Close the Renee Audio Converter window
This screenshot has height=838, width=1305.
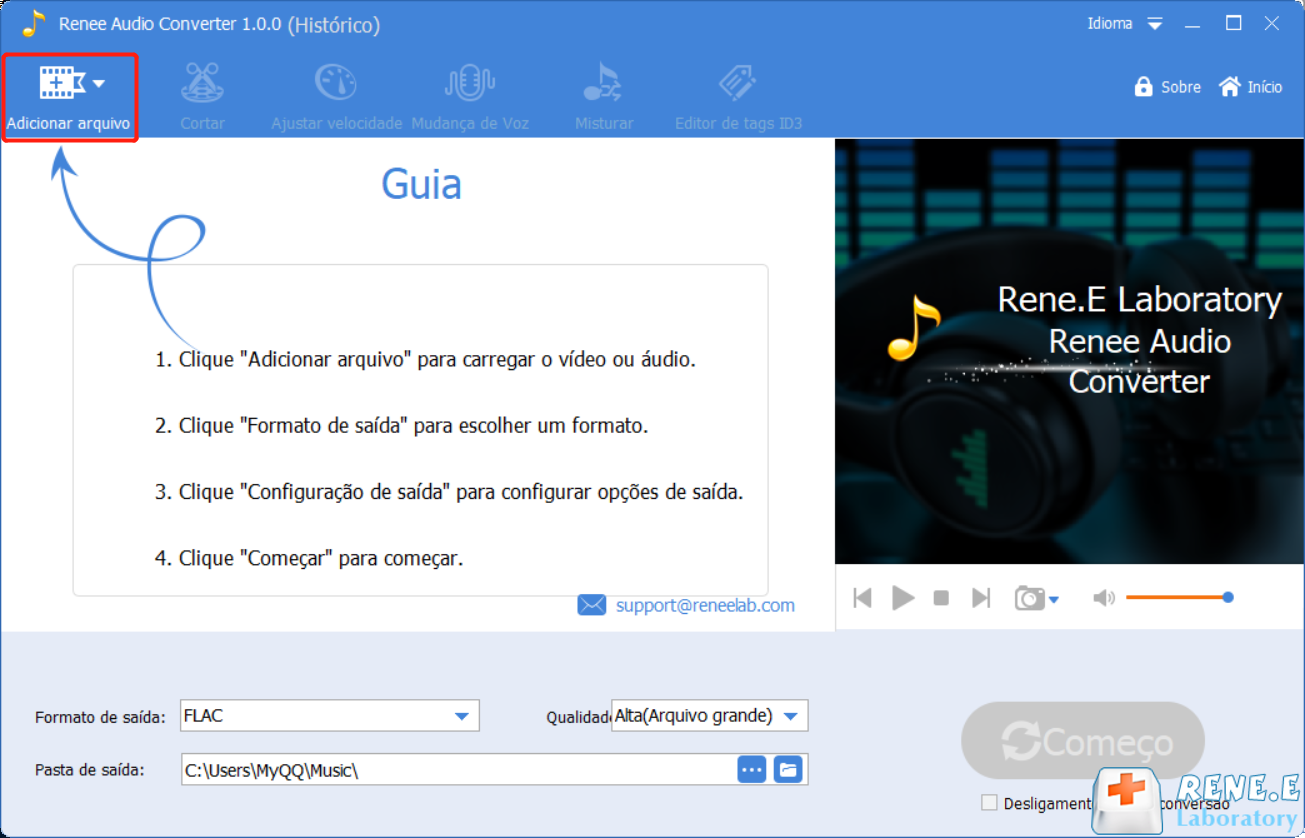click(1272, 23)
